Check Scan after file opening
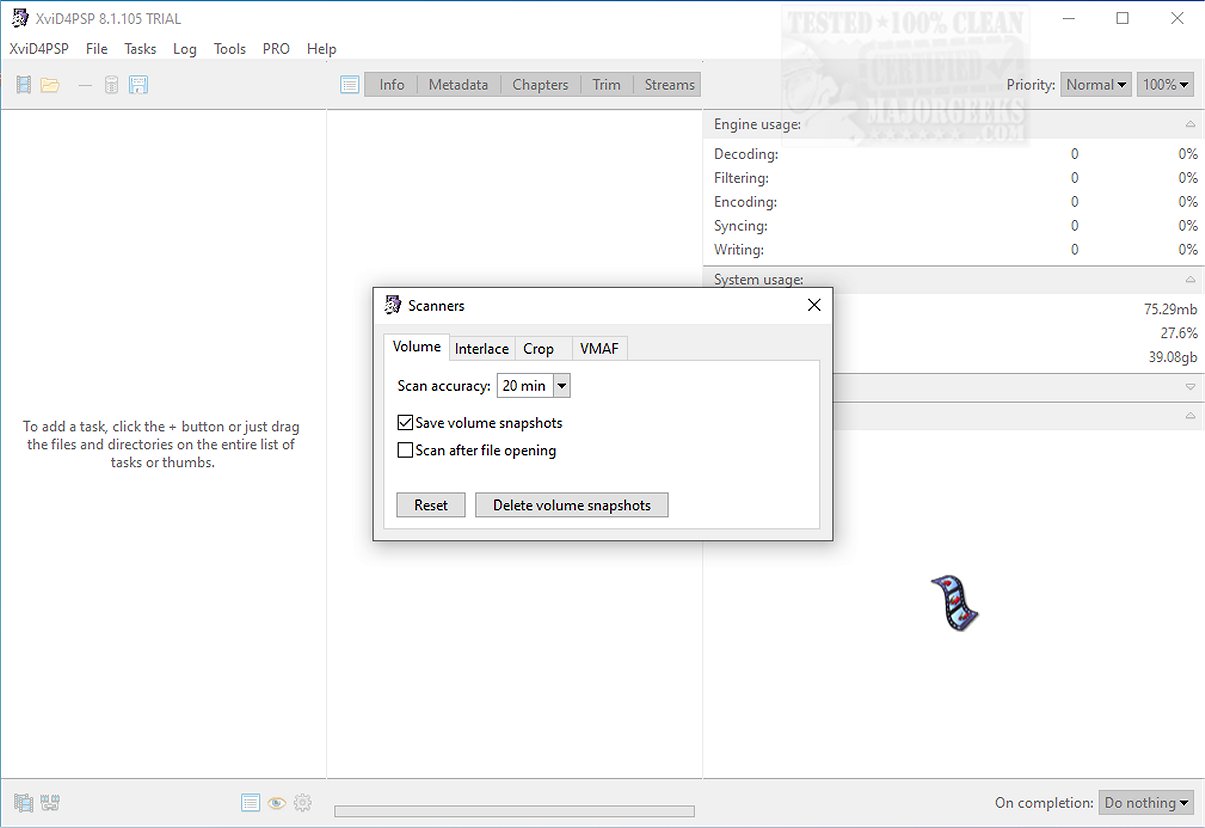 405,450
